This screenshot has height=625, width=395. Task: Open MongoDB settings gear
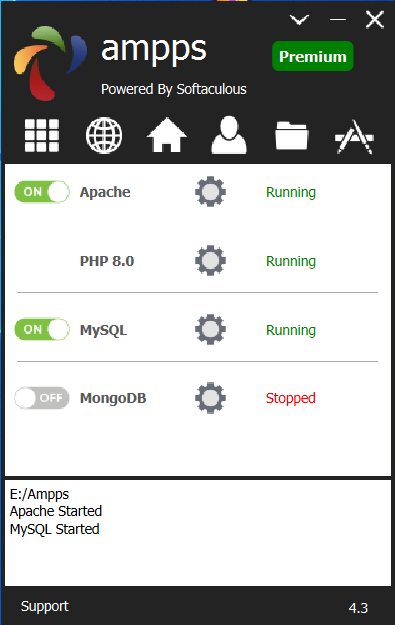point(210,398)
